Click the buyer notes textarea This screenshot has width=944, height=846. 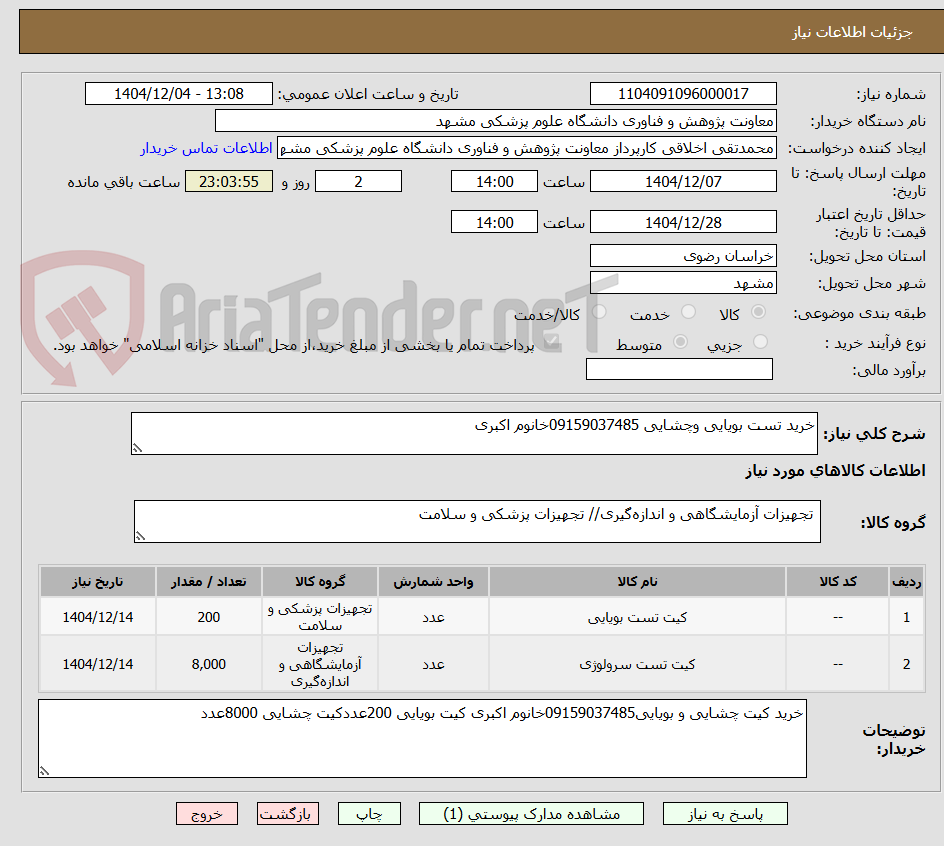[x=422, y=738]
